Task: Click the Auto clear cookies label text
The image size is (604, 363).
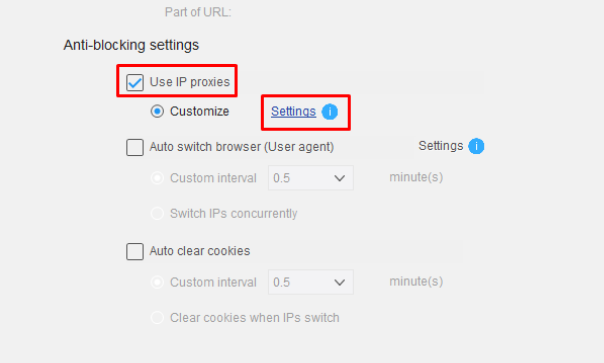Action: click(200, 251)
